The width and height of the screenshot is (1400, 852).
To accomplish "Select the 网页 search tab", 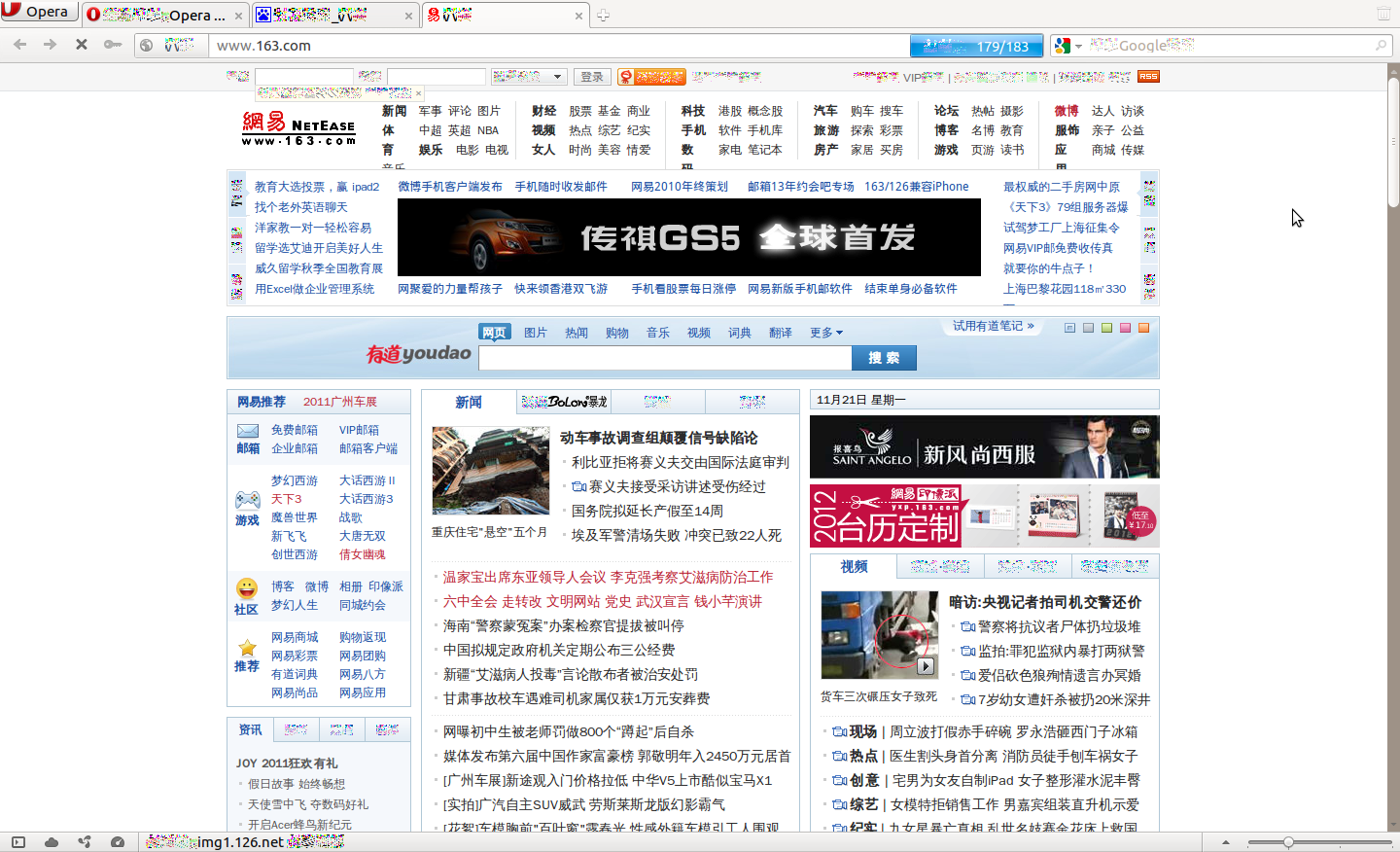I will (x=495, y=333).
